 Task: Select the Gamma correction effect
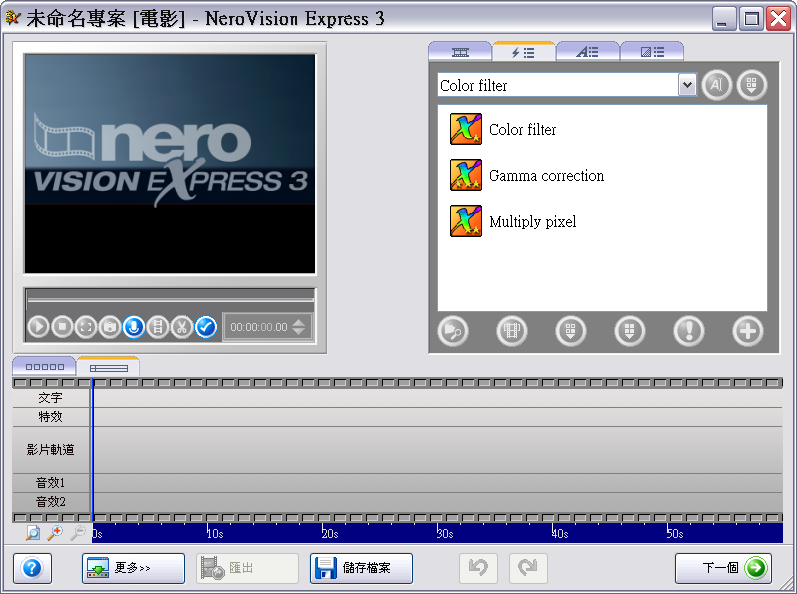(x=527, y=175)
